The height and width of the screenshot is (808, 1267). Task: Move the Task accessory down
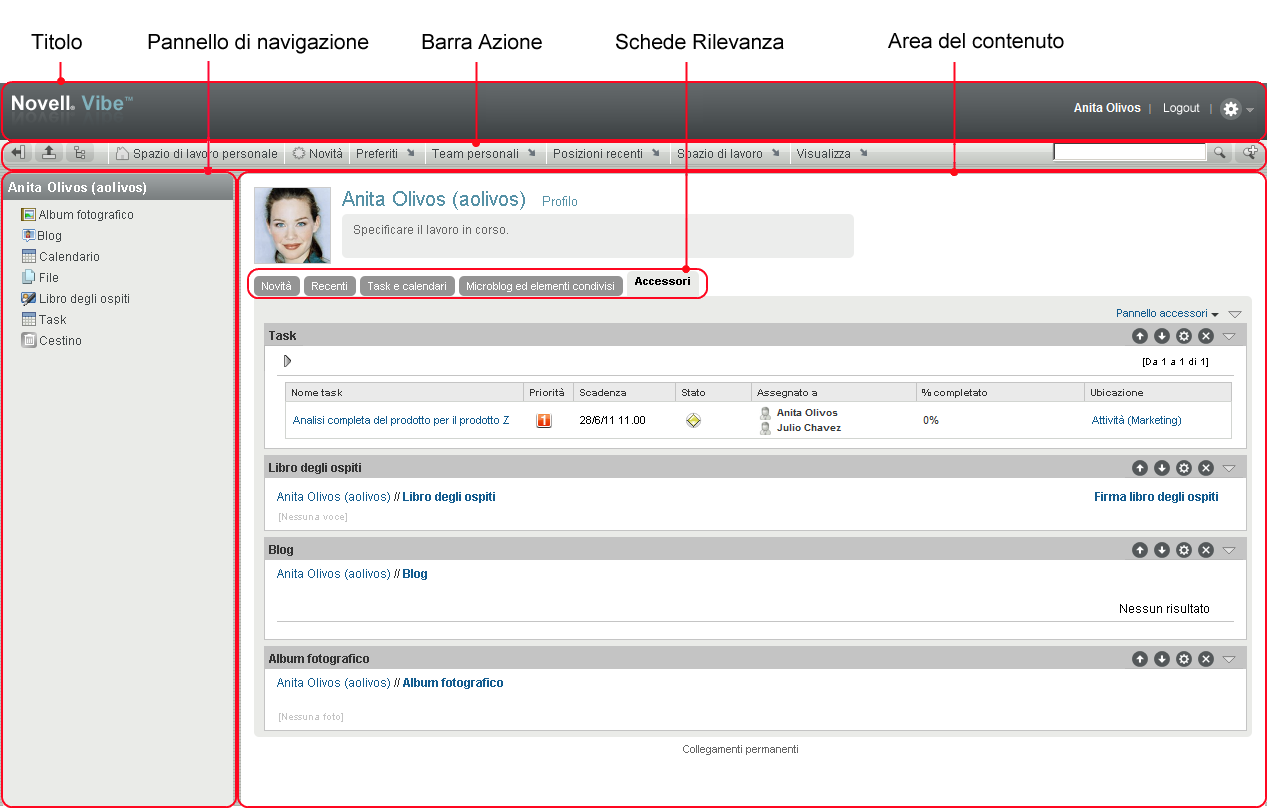(x=1162, y=336)
